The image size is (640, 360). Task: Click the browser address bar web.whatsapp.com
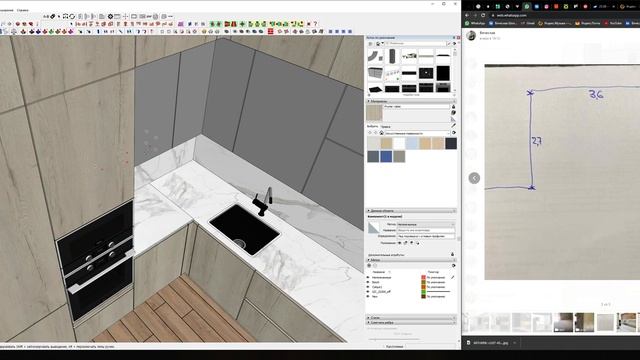[511, 15]
